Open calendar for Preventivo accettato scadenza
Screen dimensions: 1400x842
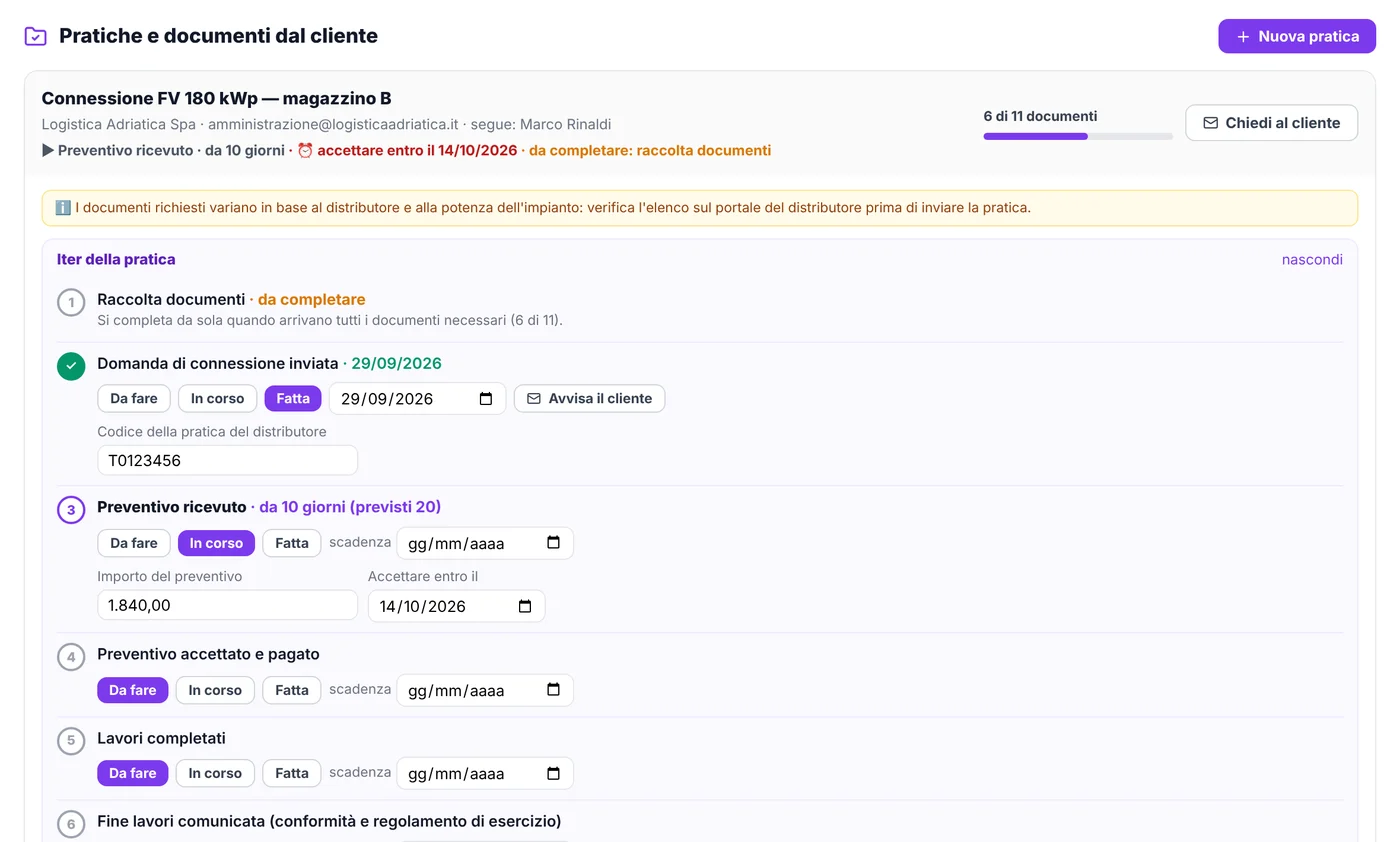coord(554,690)
